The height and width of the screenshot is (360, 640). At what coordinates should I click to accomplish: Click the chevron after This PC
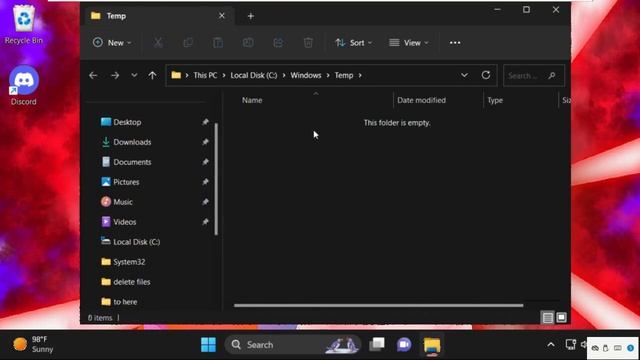(224, 76)
